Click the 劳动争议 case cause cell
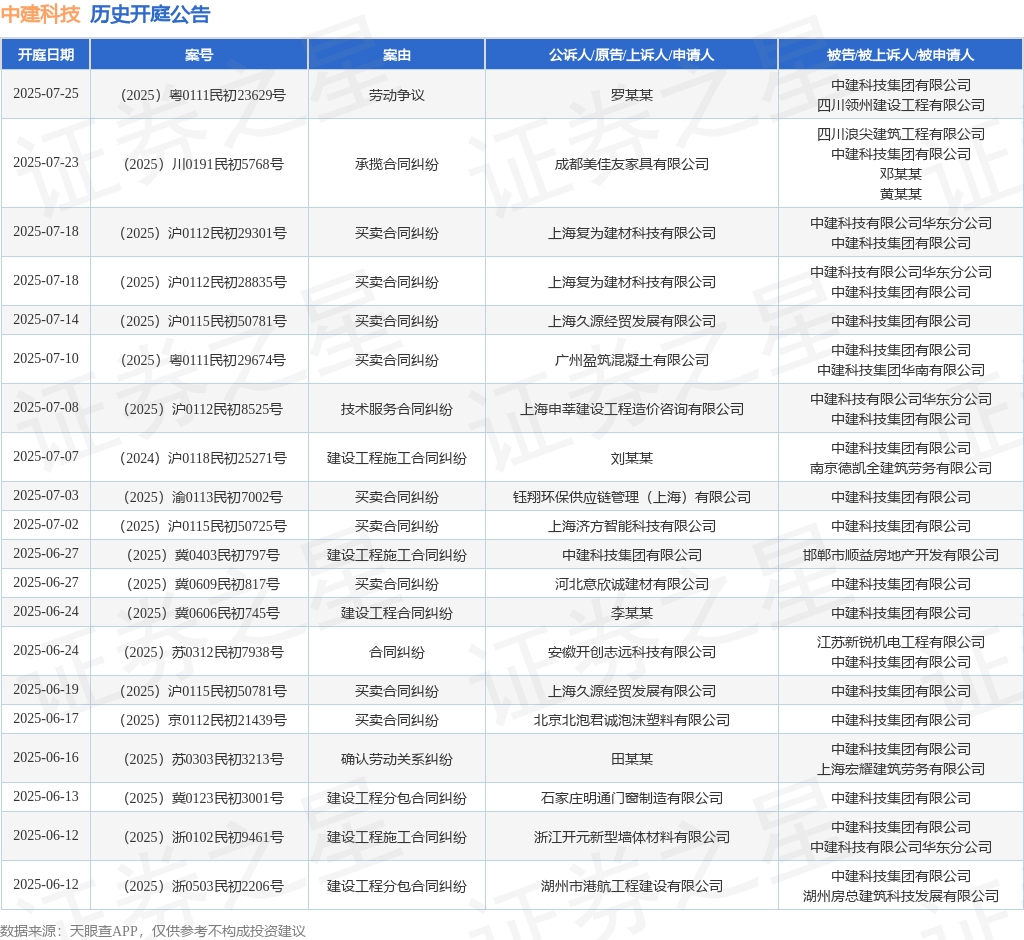1024x940 pixels. 396,95
